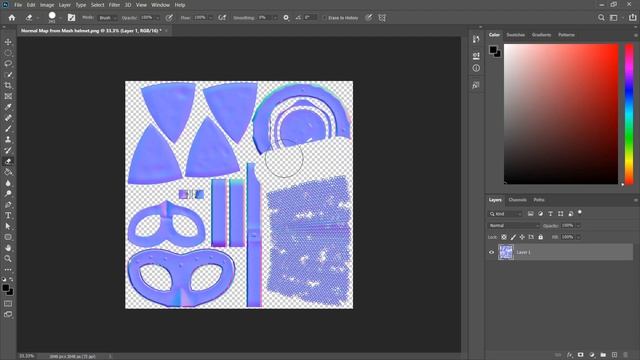Select the History Brush tool
The height and width of the screenshot is (360, 640).
(x=8, y=150)
